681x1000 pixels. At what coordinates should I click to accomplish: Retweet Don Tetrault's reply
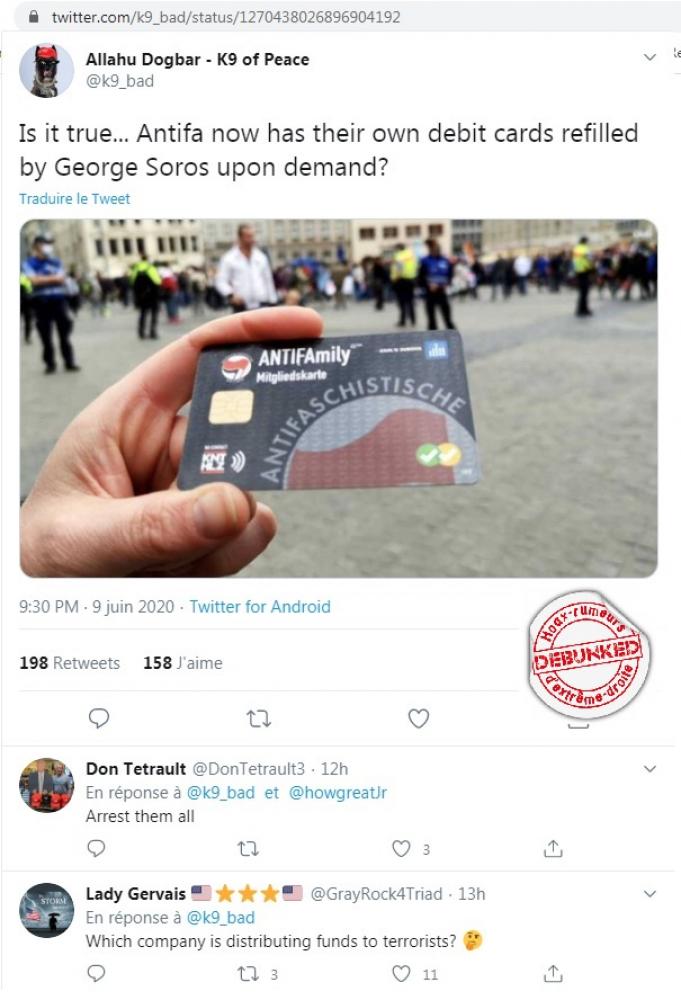pyautogui.click(x=248, y=849)
